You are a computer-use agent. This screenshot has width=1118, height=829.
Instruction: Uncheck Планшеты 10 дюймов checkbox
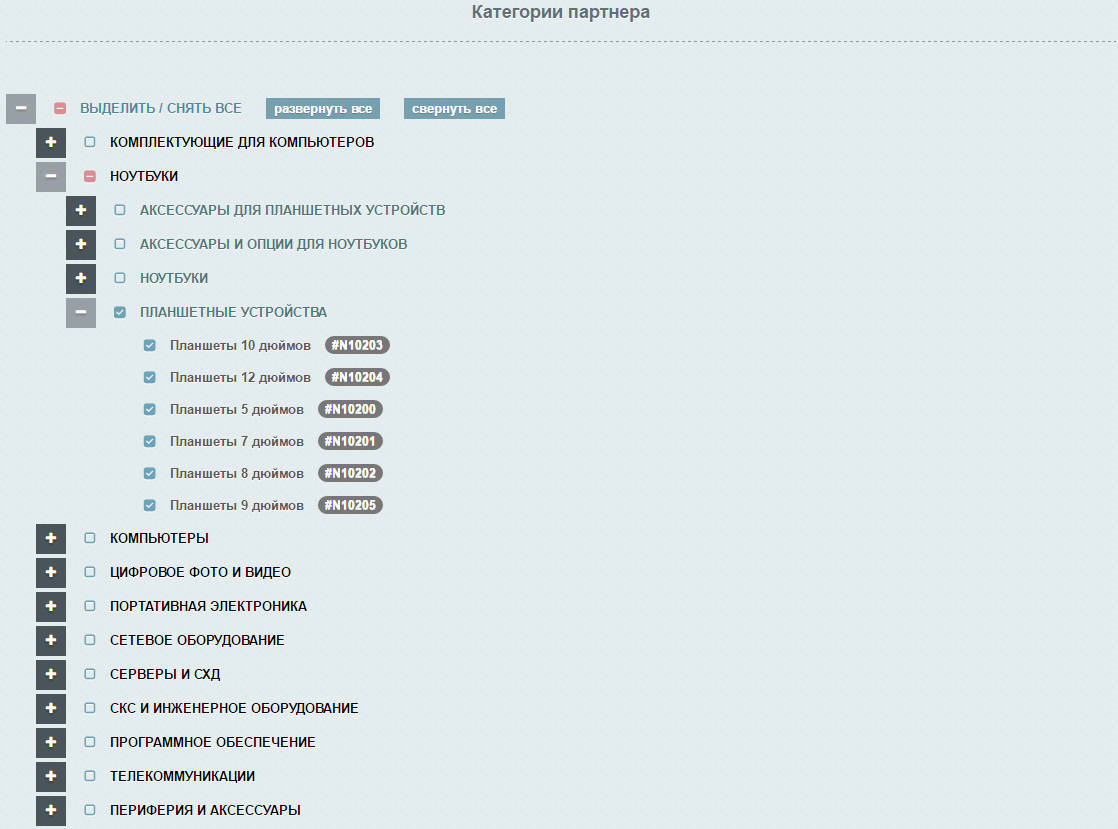[x=150, y=345]
